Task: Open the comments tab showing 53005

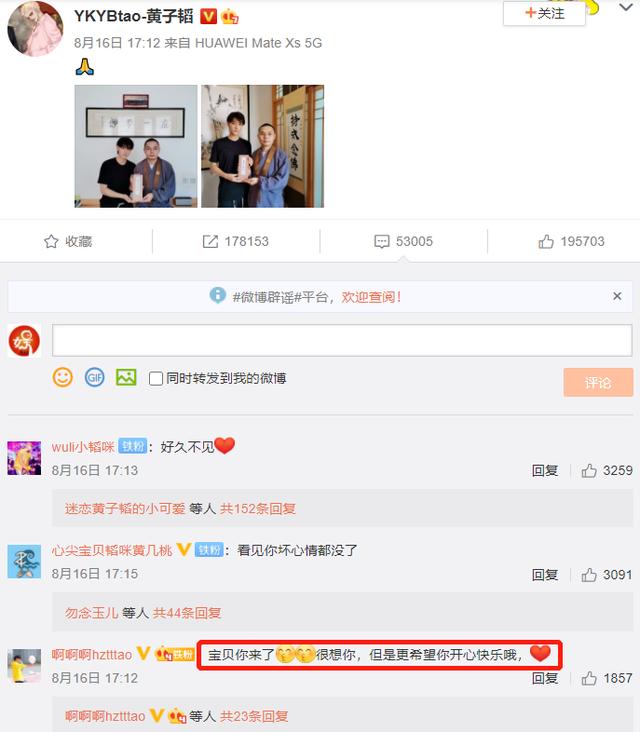Action: tap(403, 241)
